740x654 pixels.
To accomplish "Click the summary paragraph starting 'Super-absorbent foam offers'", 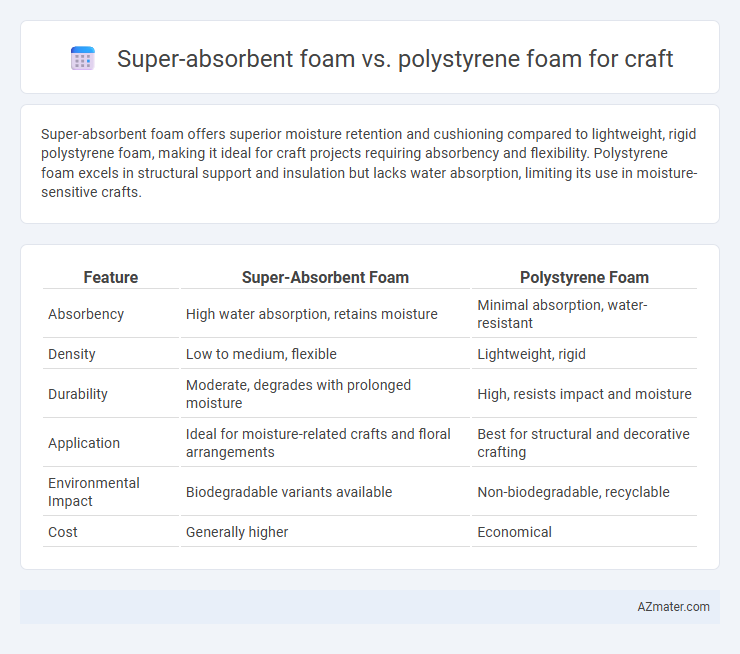I will coord(369,163).
